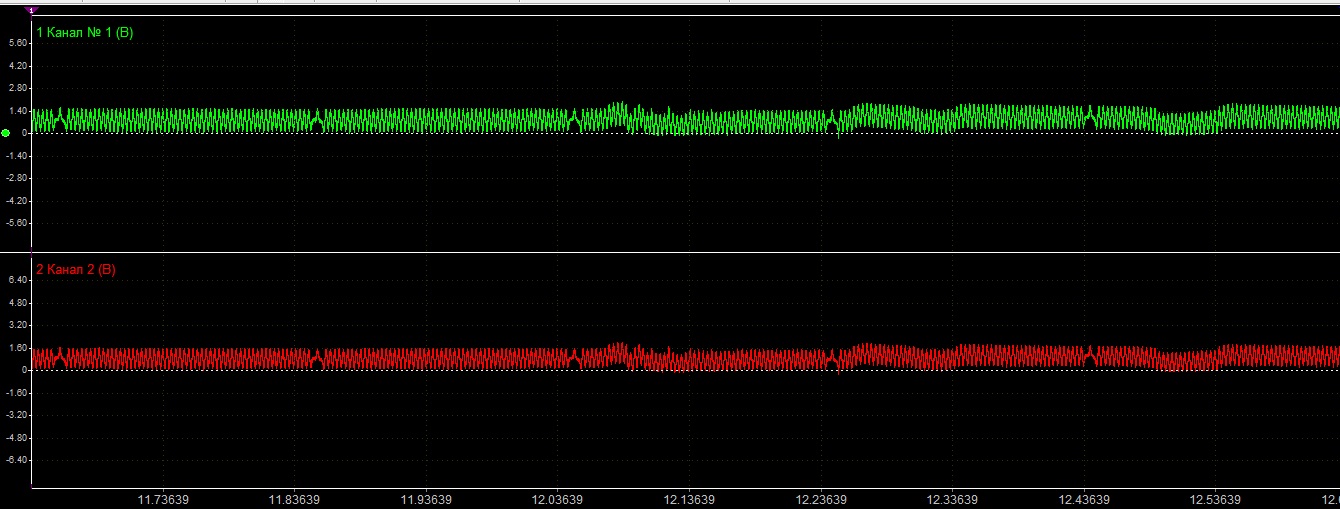The height and width of the screenshot is (509, 1340).
Task: Click the 6.40 value on channel 2 axis
Action: pos(17,280)
